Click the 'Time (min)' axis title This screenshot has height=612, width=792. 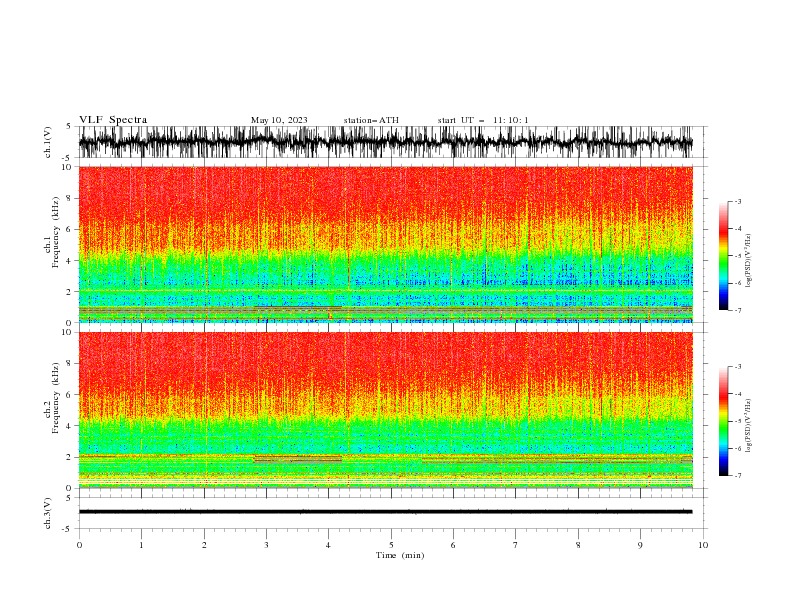click(x=400, y=555)
